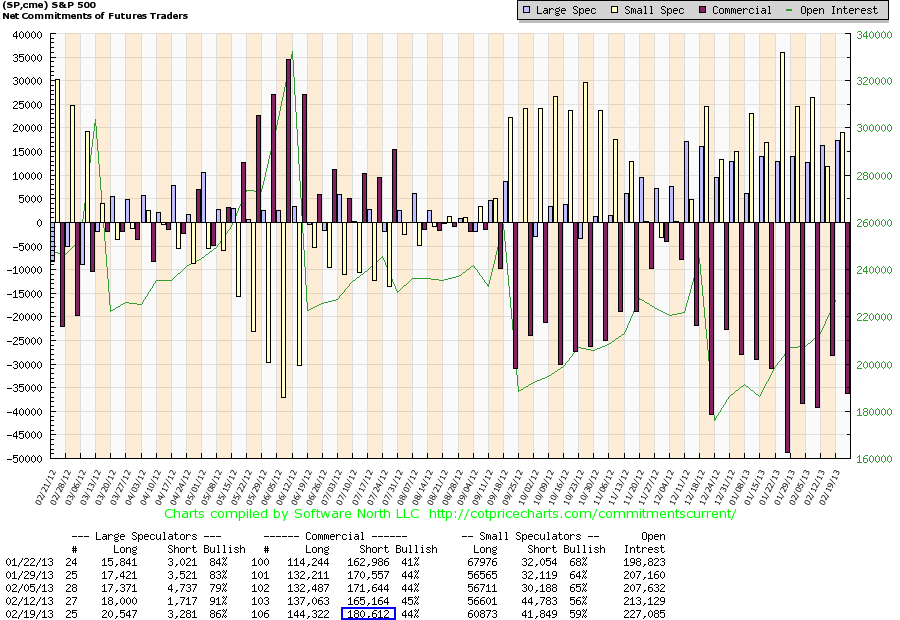
Task: Click the '198,823' open interest value
Action: click(x=645, y=563)
